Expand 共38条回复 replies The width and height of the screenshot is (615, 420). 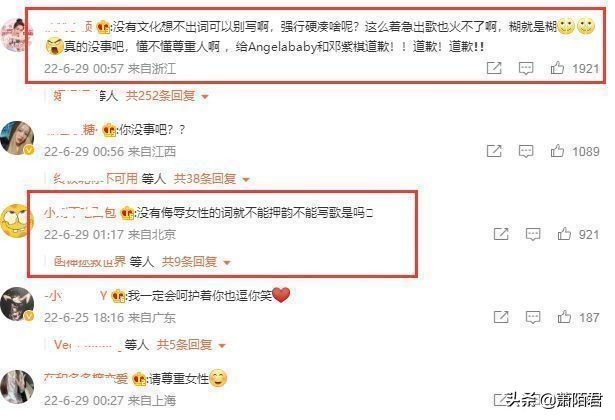click(212, 179)
